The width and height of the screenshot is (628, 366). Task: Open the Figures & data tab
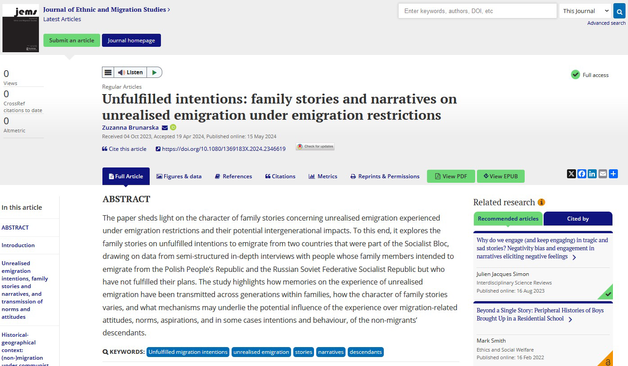179,176
